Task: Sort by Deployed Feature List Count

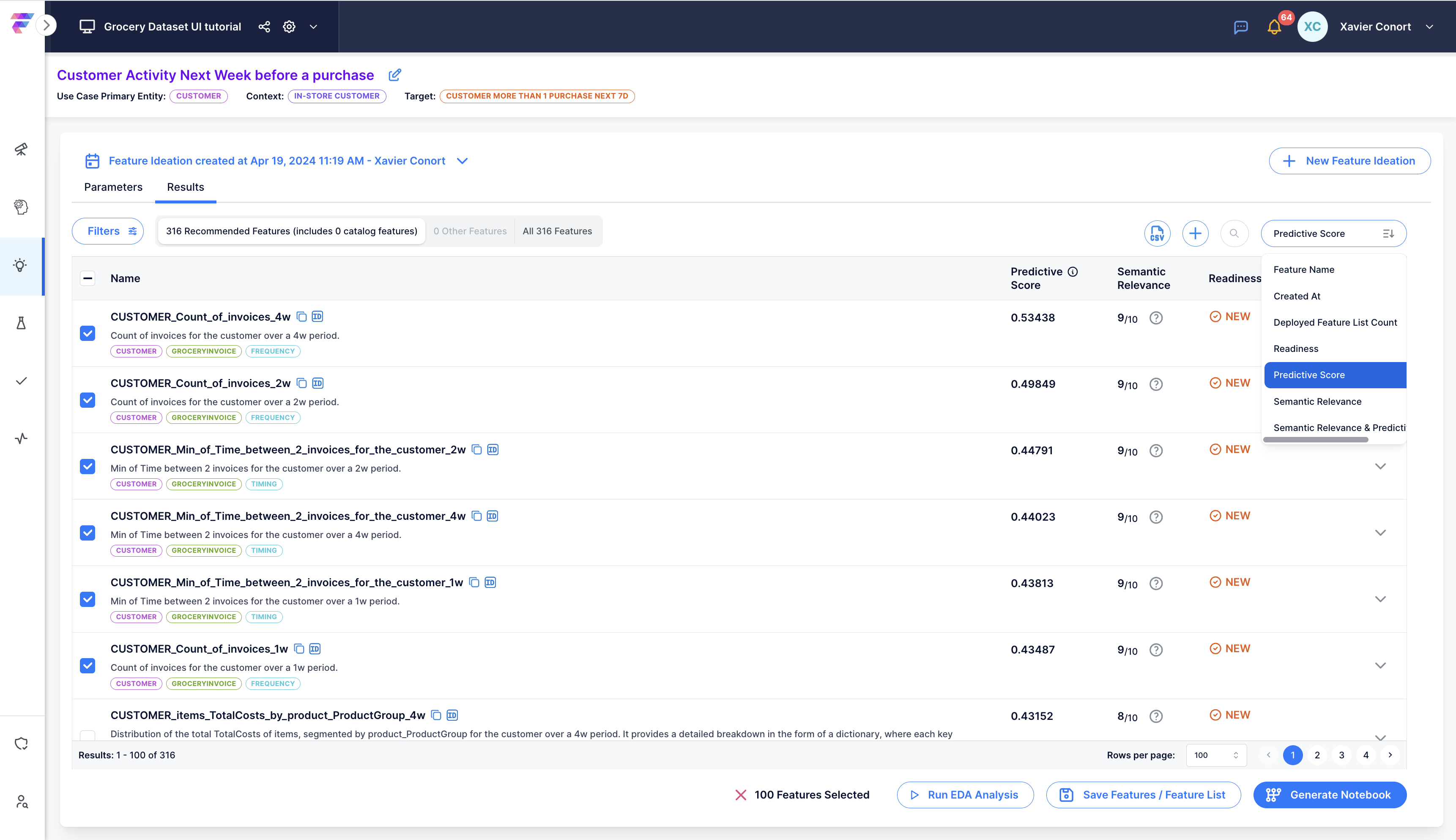Action: [x=1334, y=322]
